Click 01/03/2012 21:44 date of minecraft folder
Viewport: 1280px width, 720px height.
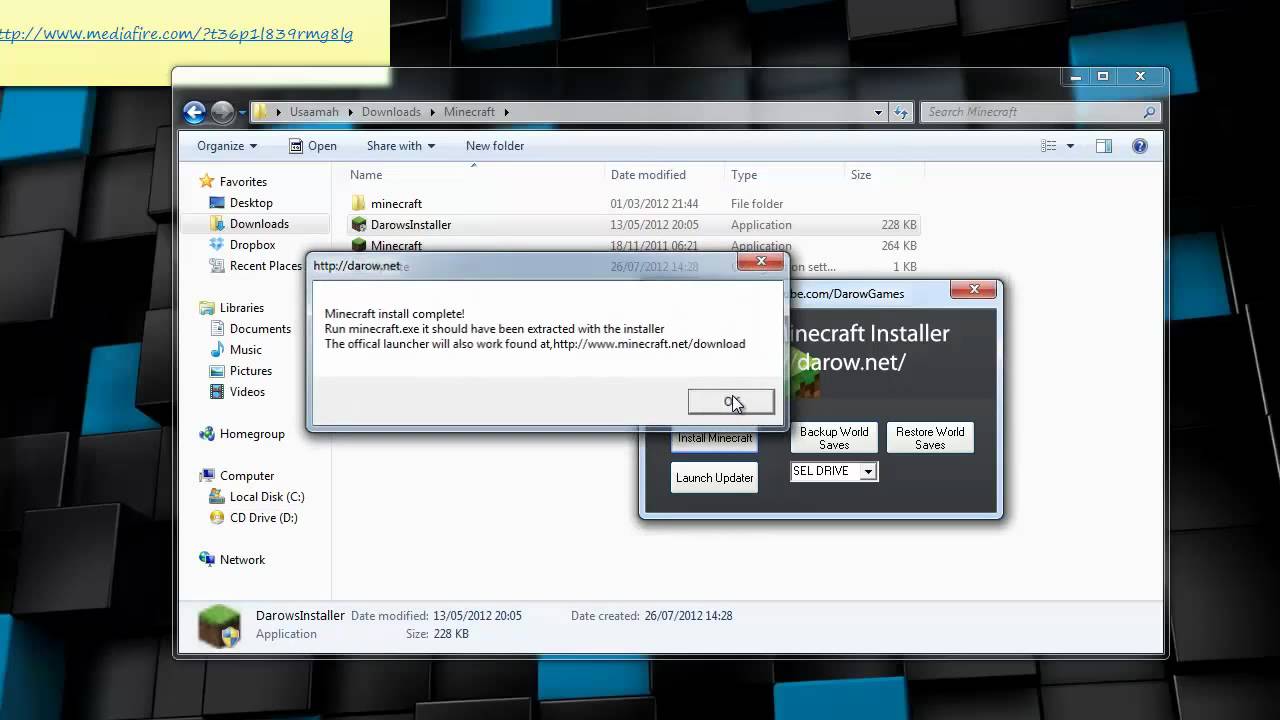pos(654,204)
